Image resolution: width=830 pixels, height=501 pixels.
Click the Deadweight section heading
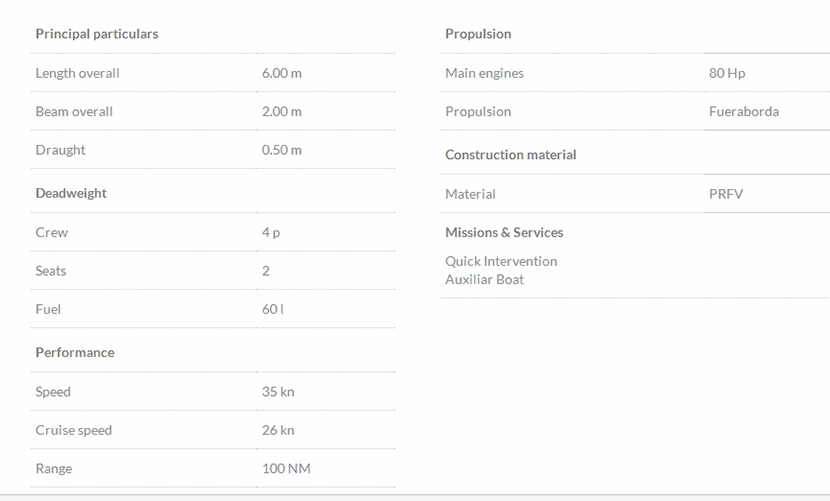71,193
